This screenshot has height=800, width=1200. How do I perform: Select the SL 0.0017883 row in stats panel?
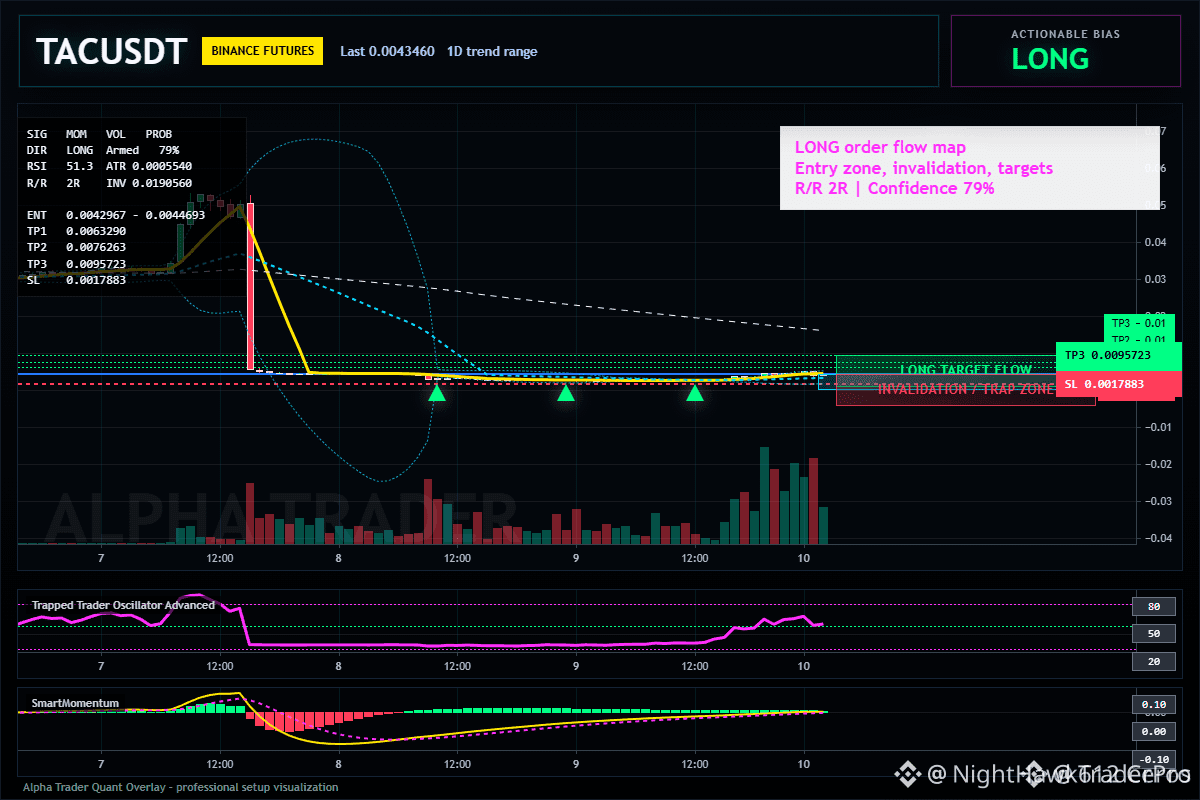[76, 280]
